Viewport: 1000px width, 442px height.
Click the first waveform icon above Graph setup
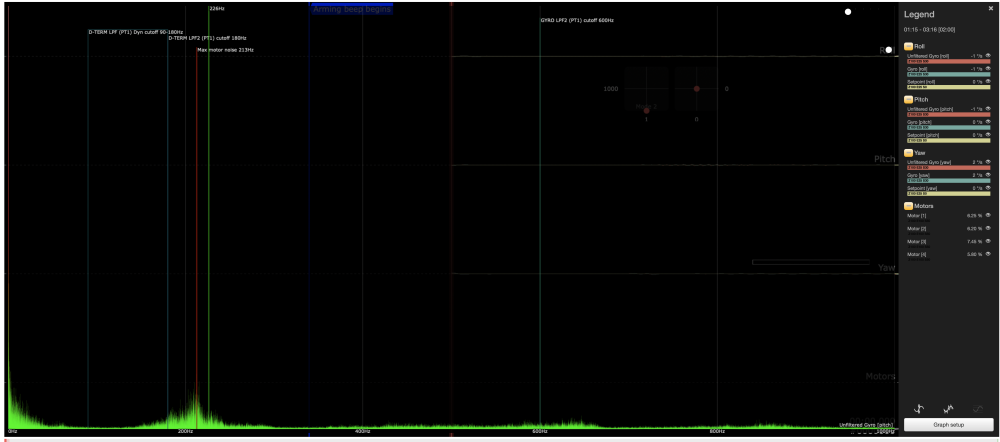click(919, 406)
